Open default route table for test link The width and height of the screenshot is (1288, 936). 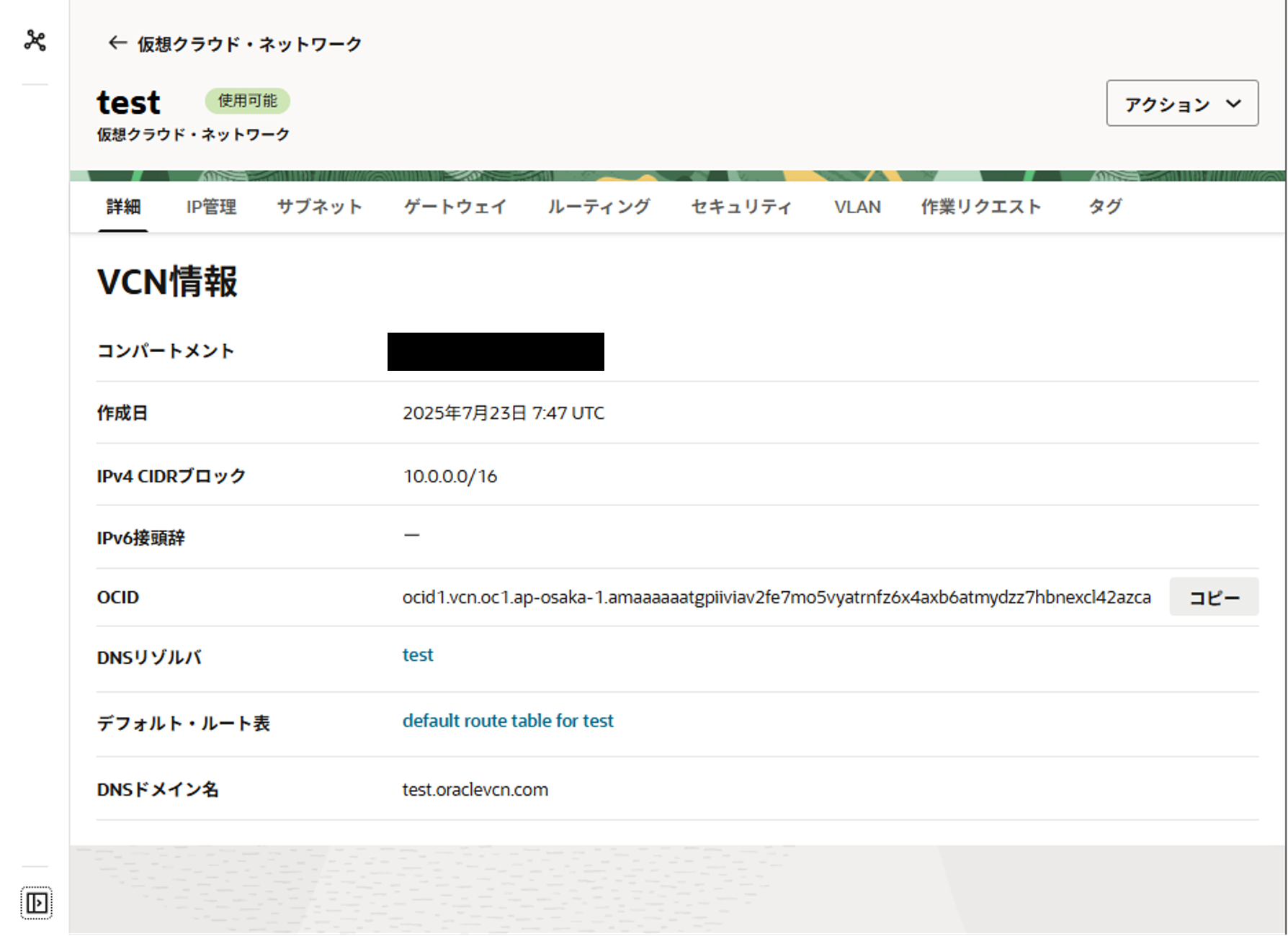point(508,721)
